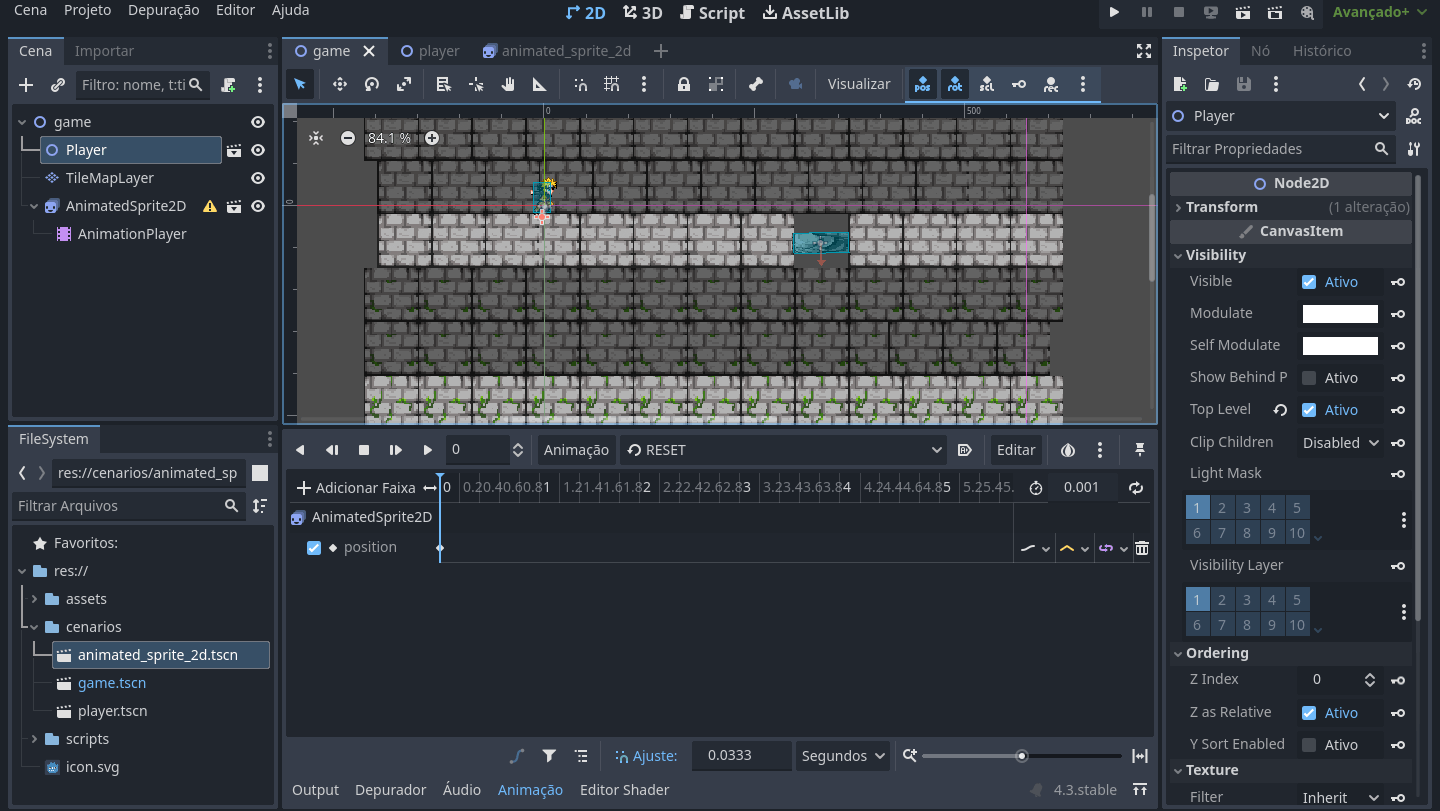Uncheck the Visible checkbox
Image resolution: width=1440 pixels, height=811 pixels.
coord(1309,282)
